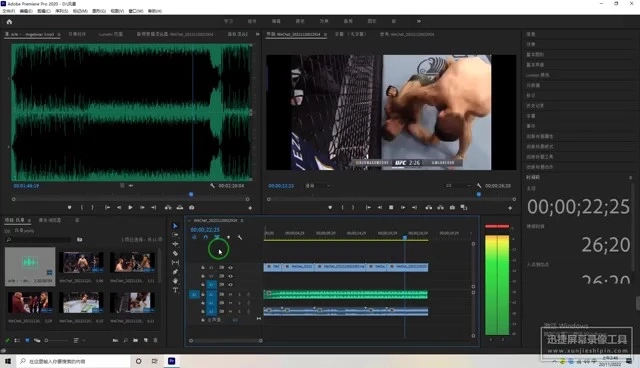Image resolution: width=640 pixels, height=368 pixels.
Task: Open Project panel tabs overflow menu
Action: pyautogui.click(x=77, y=220)
